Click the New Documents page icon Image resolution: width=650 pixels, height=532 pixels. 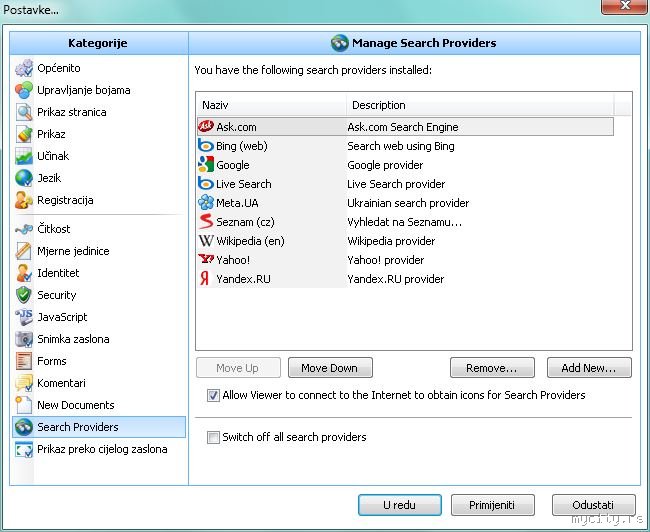24,405
